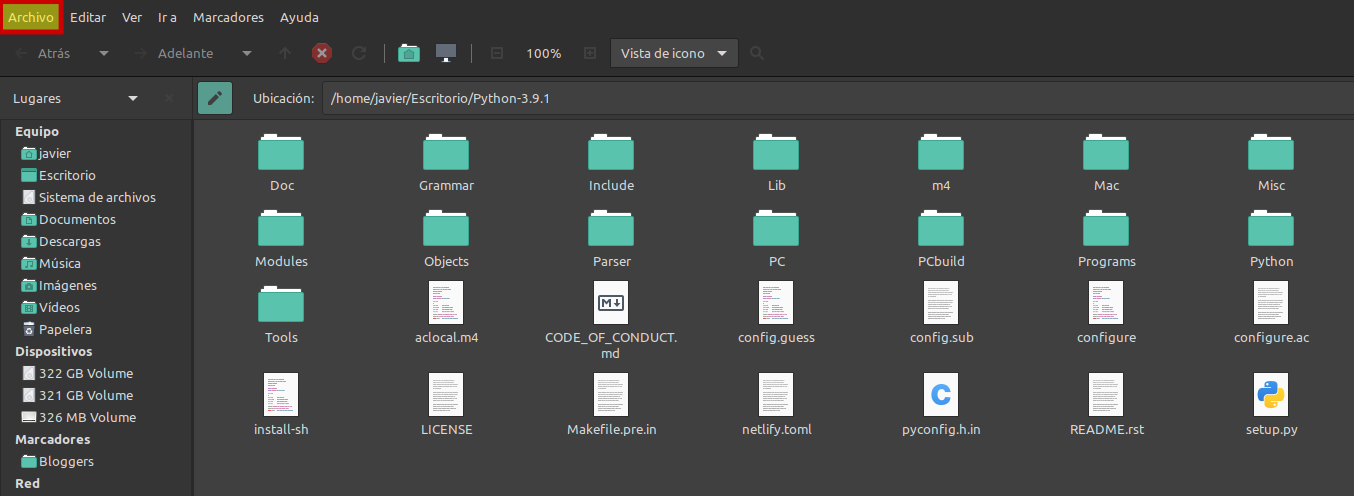Select the CODE_OF_CONDUCT.md markdown file icon
This screenshot has width=1354, height=496.
[x=611, y=302]
